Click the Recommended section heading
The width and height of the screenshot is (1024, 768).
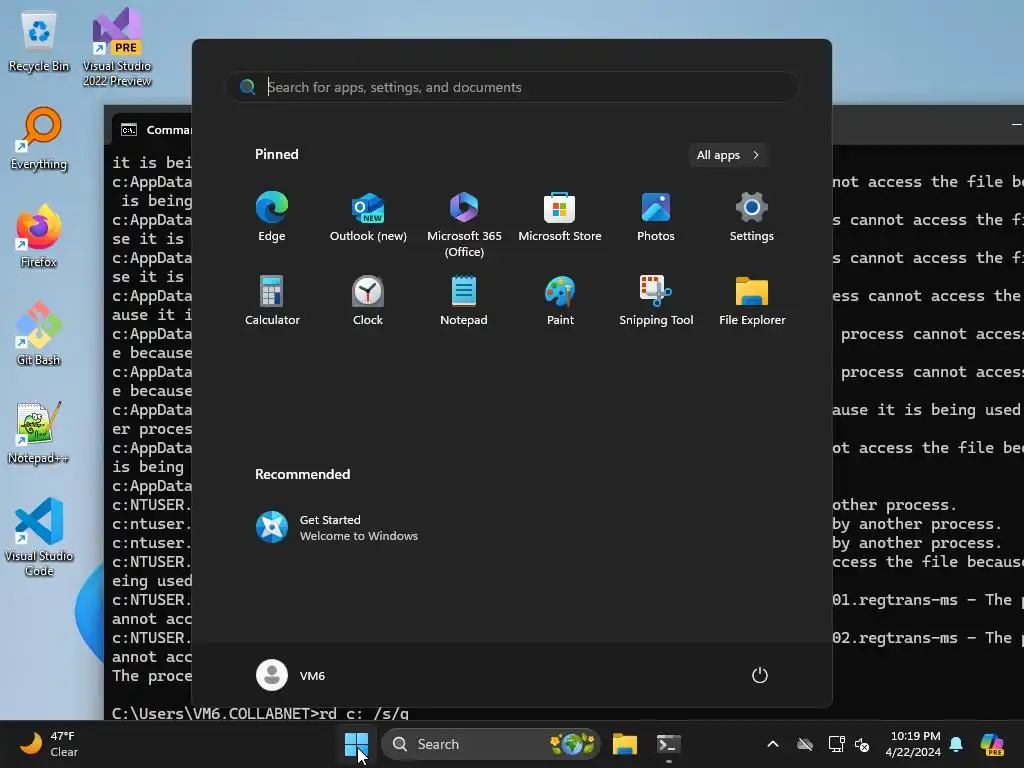(x=302, y=474)
